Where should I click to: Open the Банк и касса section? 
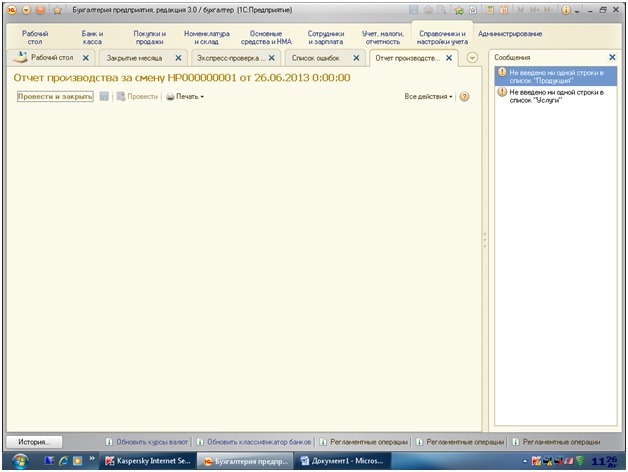[x=92, y=38]
